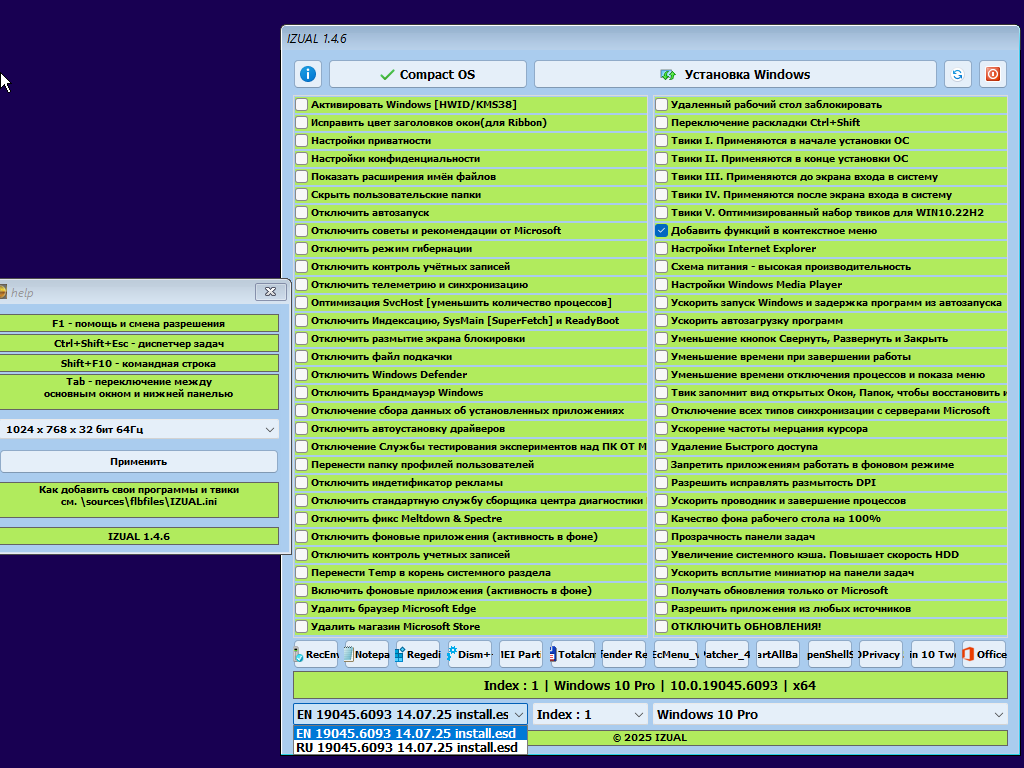Viewport: 1024px width, 768px height.
Task: Open the screen resolution dropdown in help
Action: click(x=138, y=429)
